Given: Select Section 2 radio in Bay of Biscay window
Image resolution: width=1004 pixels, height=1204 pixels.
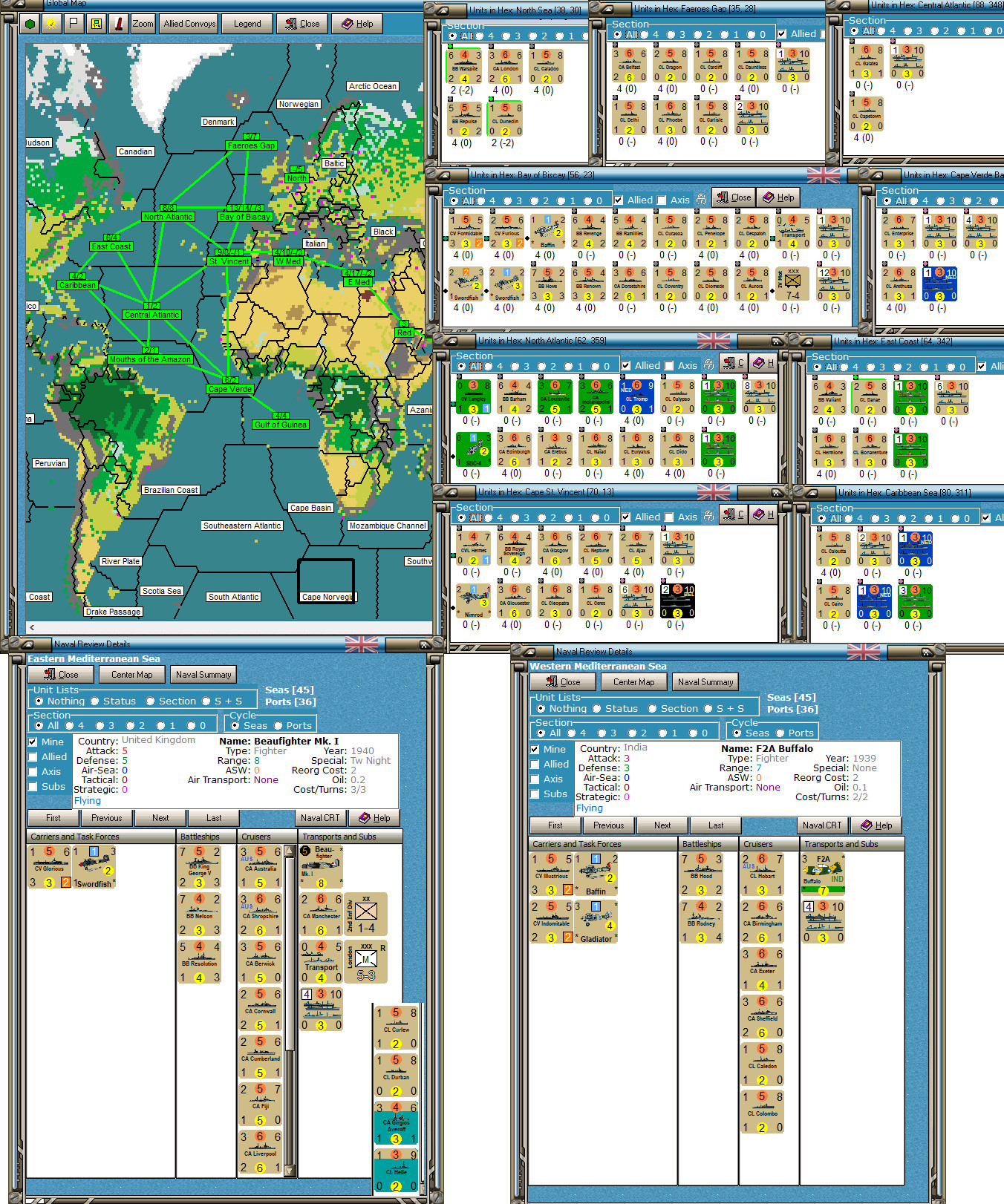Looking at the screenshot, I should (x=539, y=201).
